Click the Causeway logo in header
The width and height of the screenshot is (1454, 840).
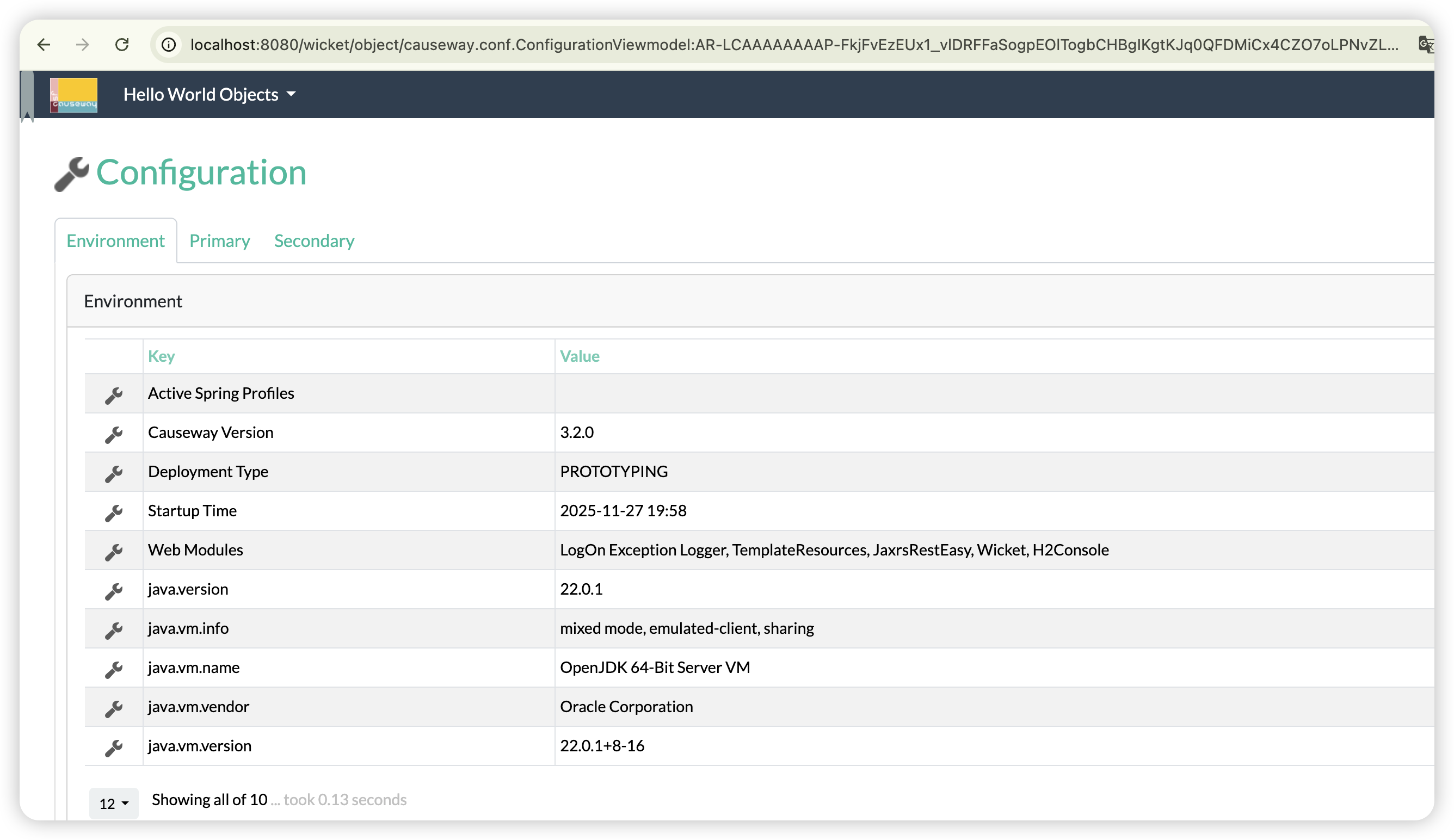(74, 95)
